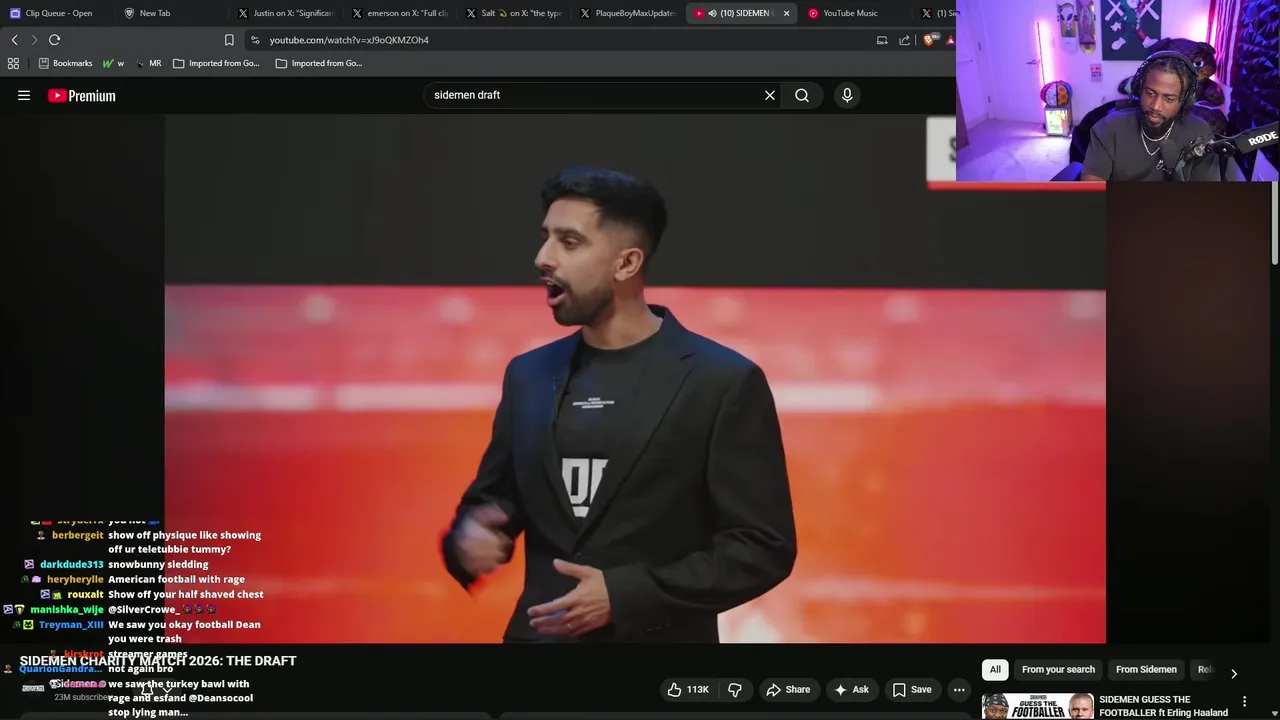Open site information icon beside the URL
The image size is (1280, 720).
(255, 40)
